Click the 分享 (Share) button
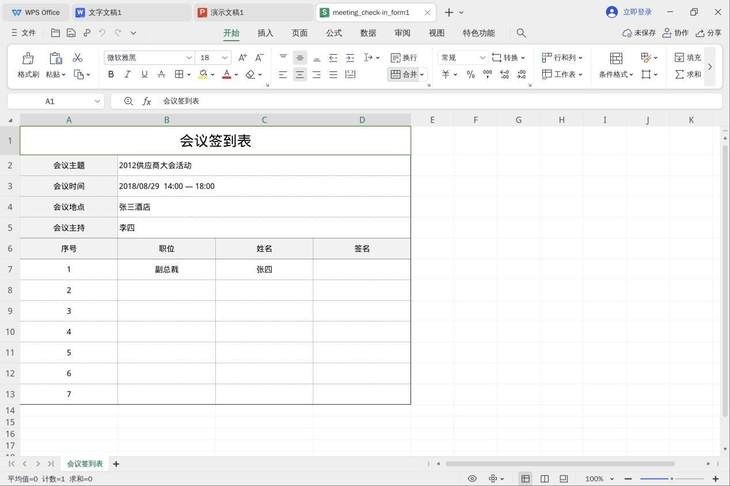This screenshot has width=730, height=486. point(707,33)
